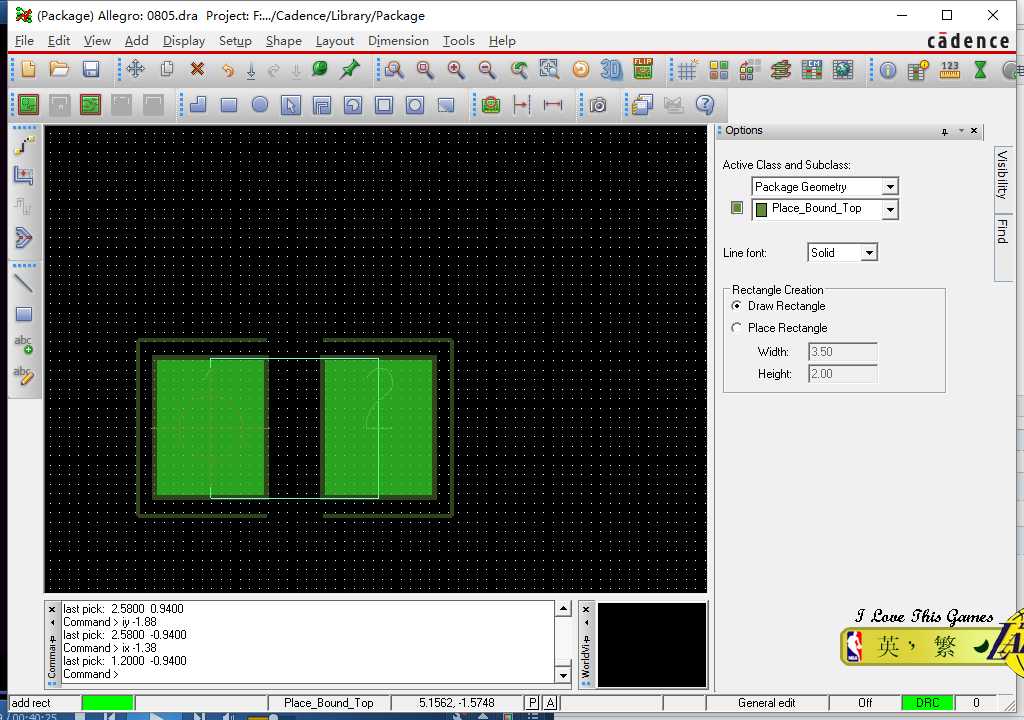Click the Place_Bound_Top green color swatch

[x=761, y=210]
